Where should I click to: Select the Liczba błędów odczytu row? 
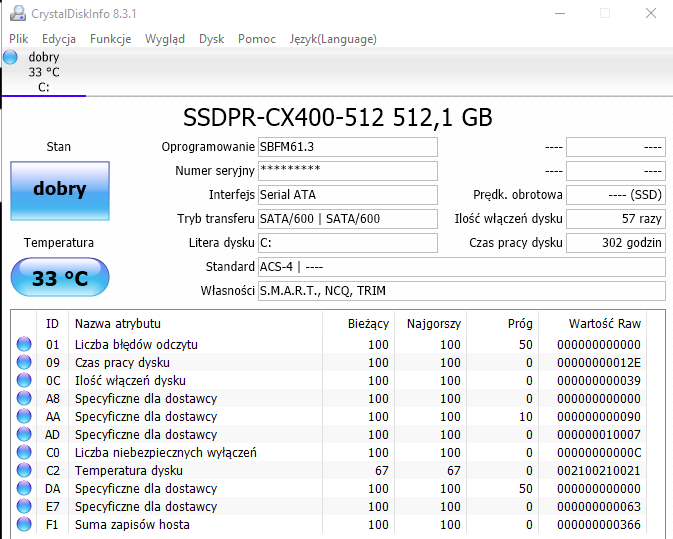tap(329, 344)
